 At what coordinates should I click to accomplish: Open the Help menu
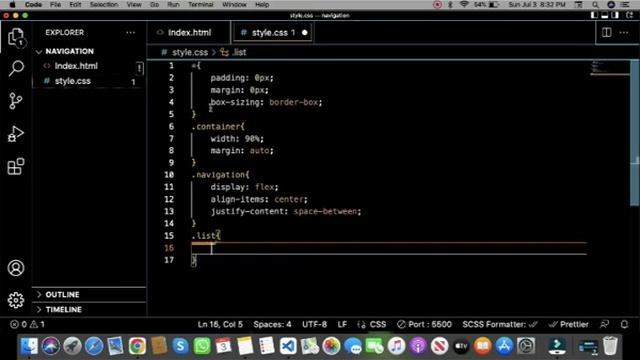(262, 4)
